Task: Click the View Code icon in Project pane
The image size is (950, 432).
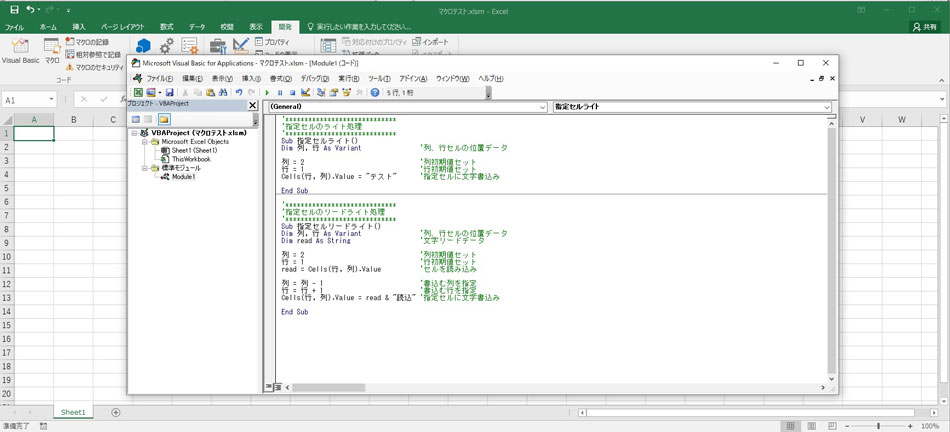Action: click(136, 119)
